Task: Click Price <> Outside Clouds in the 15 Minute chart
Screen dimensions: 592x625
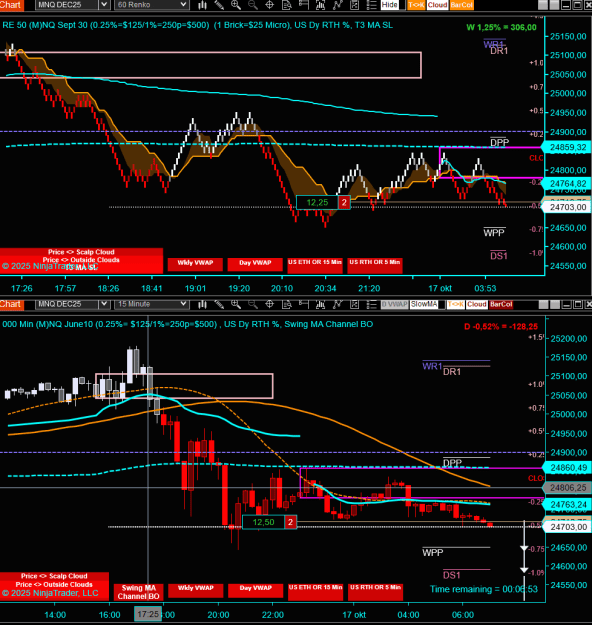Action: click(x=54, y=584)
